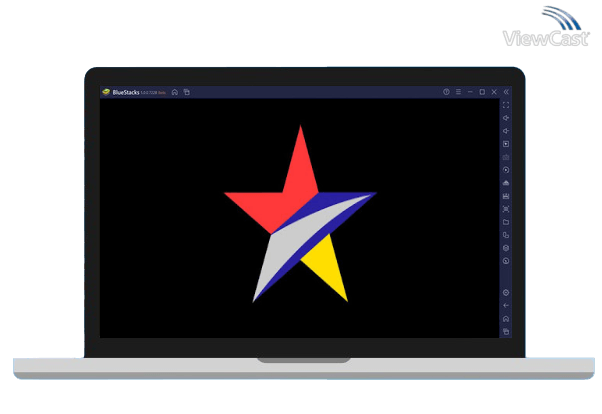Click the boxed play arrow icon in the sidebar
The width and height of the screenshot is (602, 414).
tap(506, 144)
